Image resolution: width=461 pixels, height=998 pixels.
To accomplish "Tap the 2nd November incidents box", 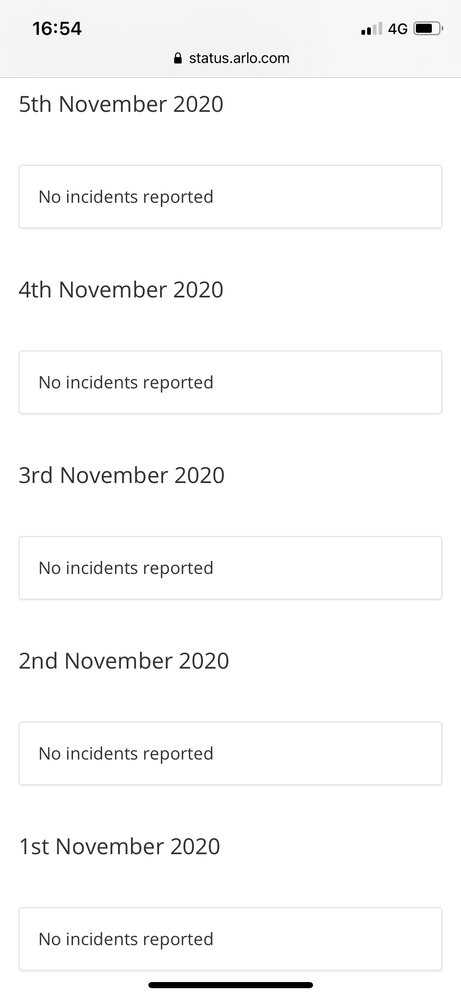I will click(230, 754).
